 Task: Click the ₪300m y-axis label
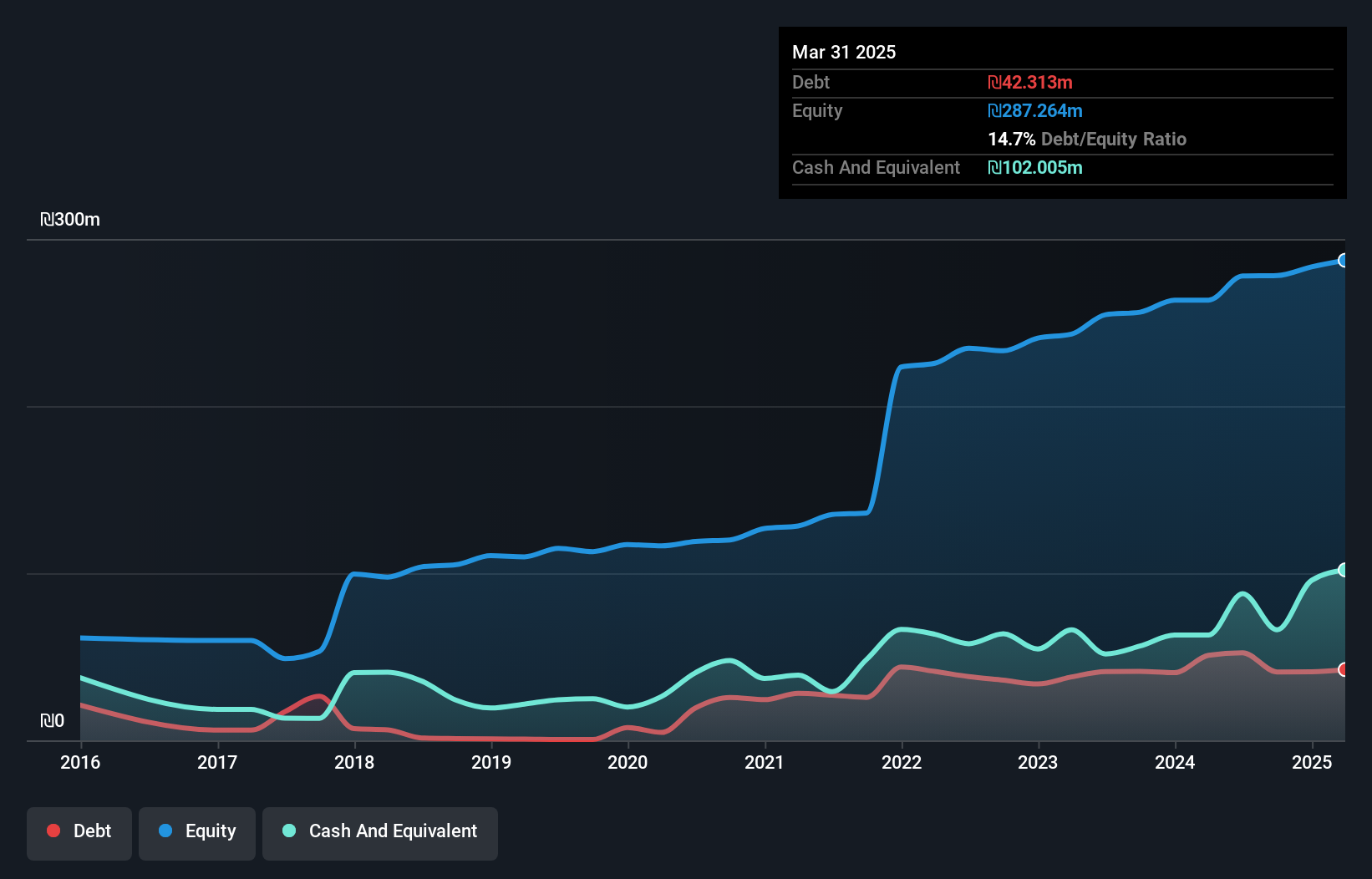click(70, 220)
